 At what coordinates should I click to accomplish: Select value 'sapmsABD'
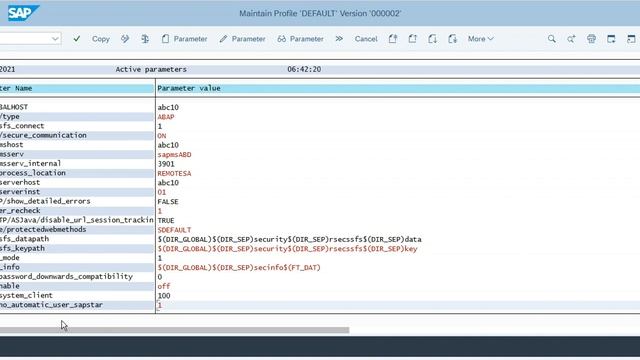click(174, 155)
